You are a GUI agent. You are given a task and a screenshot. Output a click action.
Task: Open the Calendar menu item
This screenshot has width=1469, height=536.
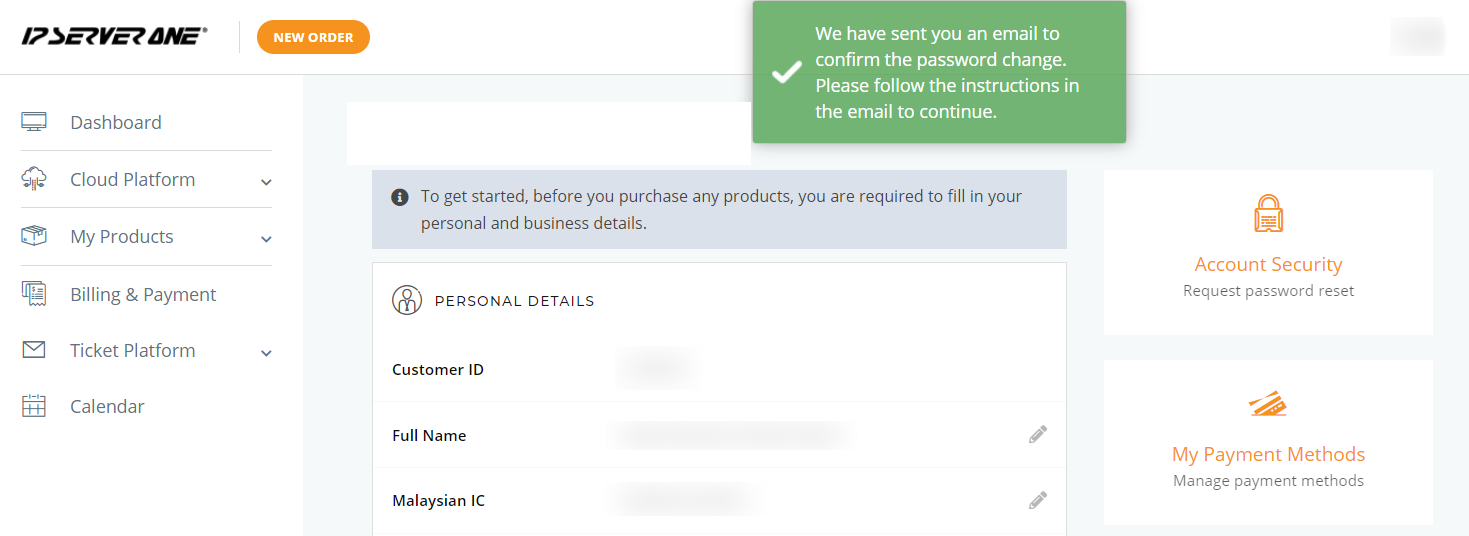107,406
